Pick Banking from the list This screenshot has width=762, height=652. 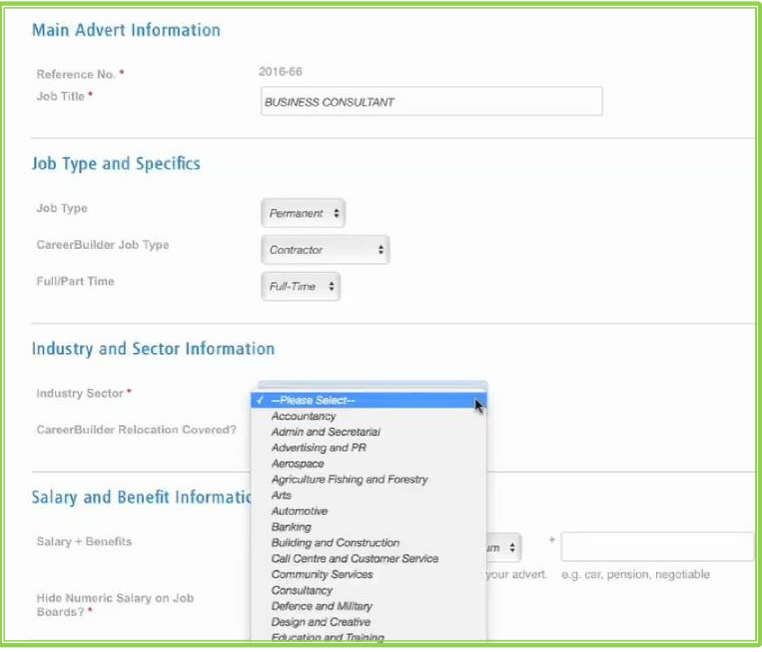tap(291, 527)
